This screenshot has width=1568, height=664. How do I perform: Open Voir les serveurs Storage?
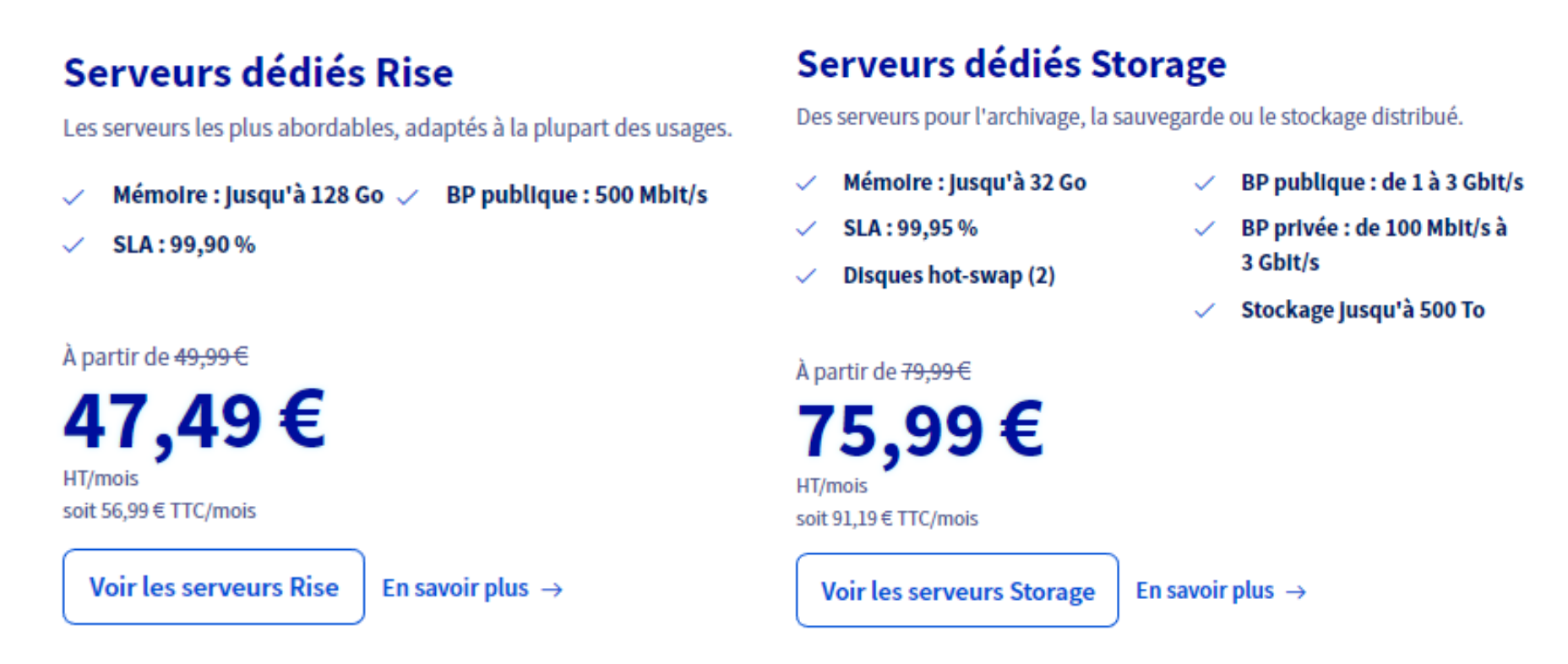(x=957, y=591)
